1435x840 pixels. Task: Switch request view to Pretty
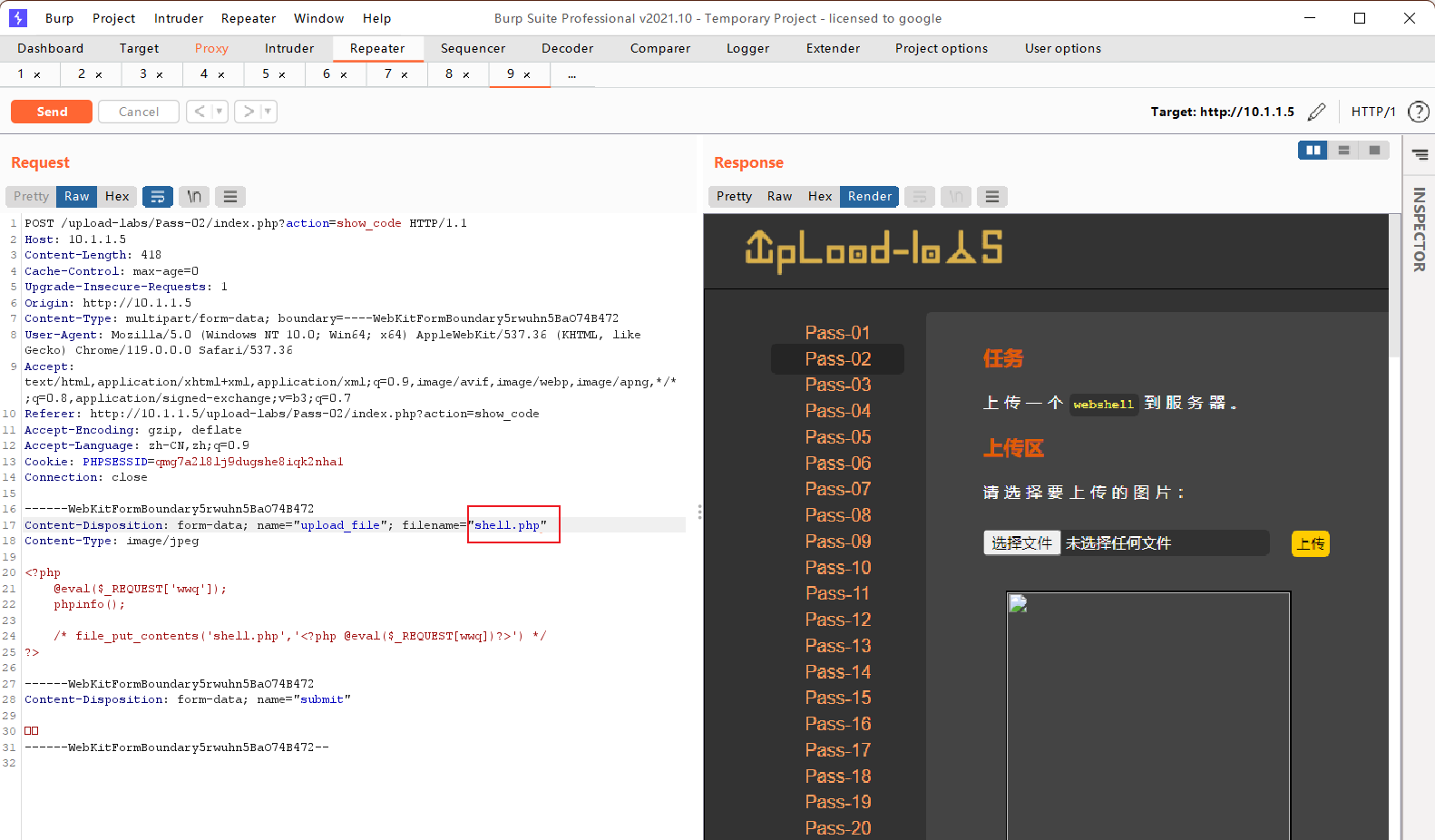[x=31, y=196]
